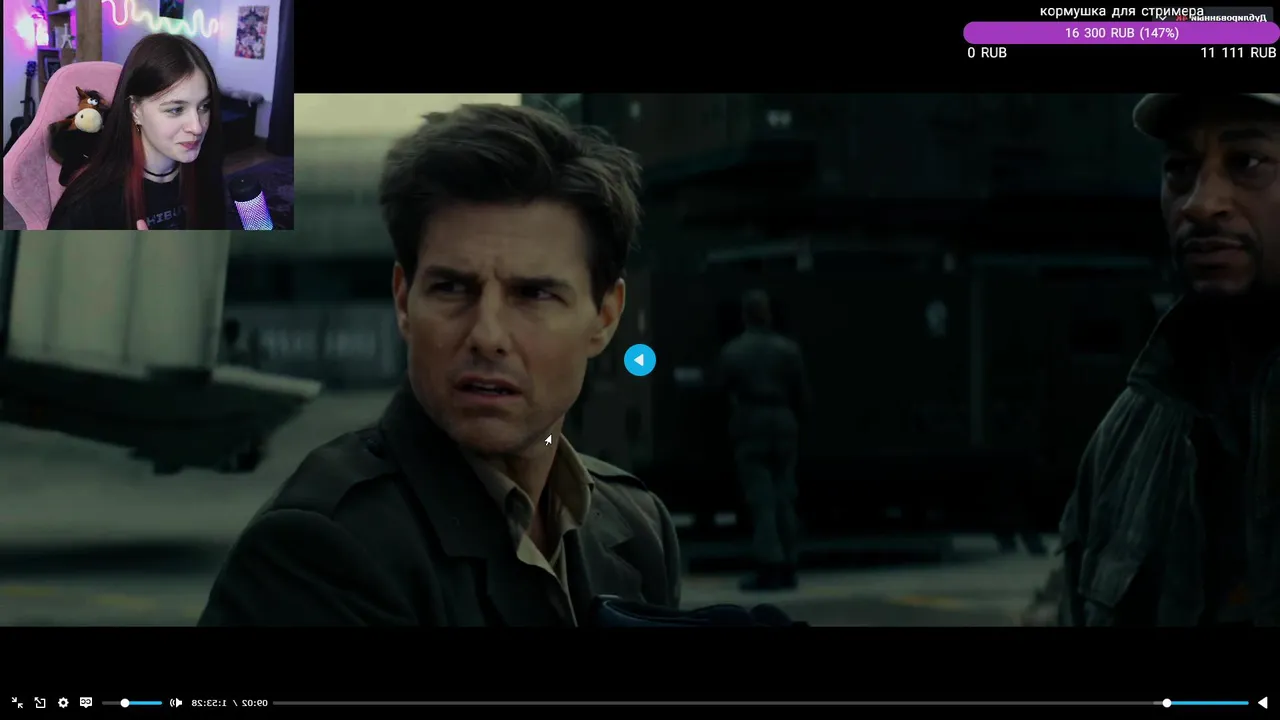Image resolution: width=1280 pixels, height=720 pixels.
Task: Click the elapsed time and duration readout
Action: 230,703
